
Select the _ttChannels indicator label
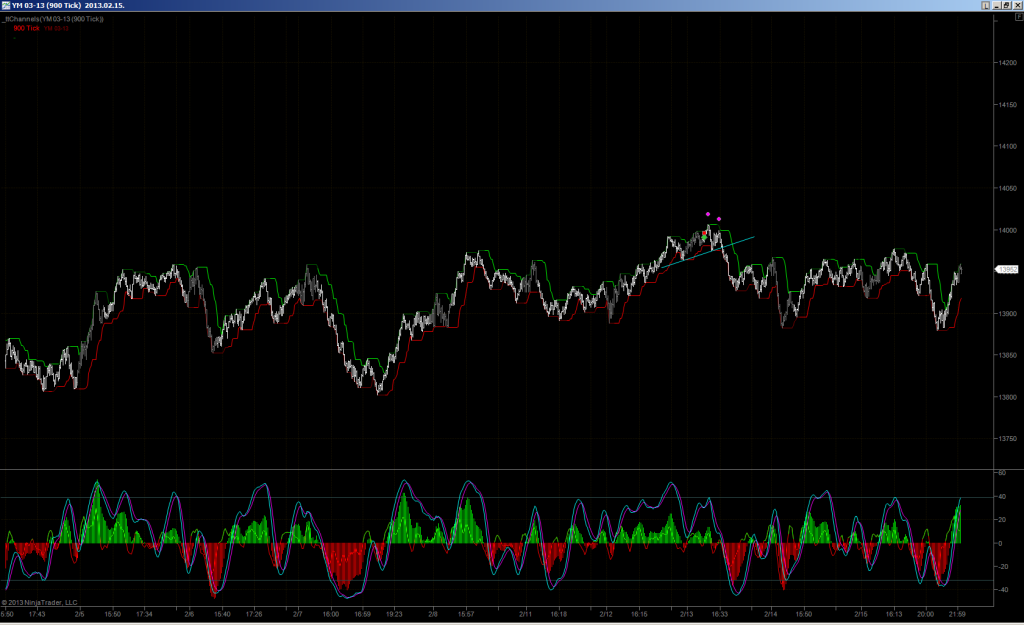click(x=53, y=19)
